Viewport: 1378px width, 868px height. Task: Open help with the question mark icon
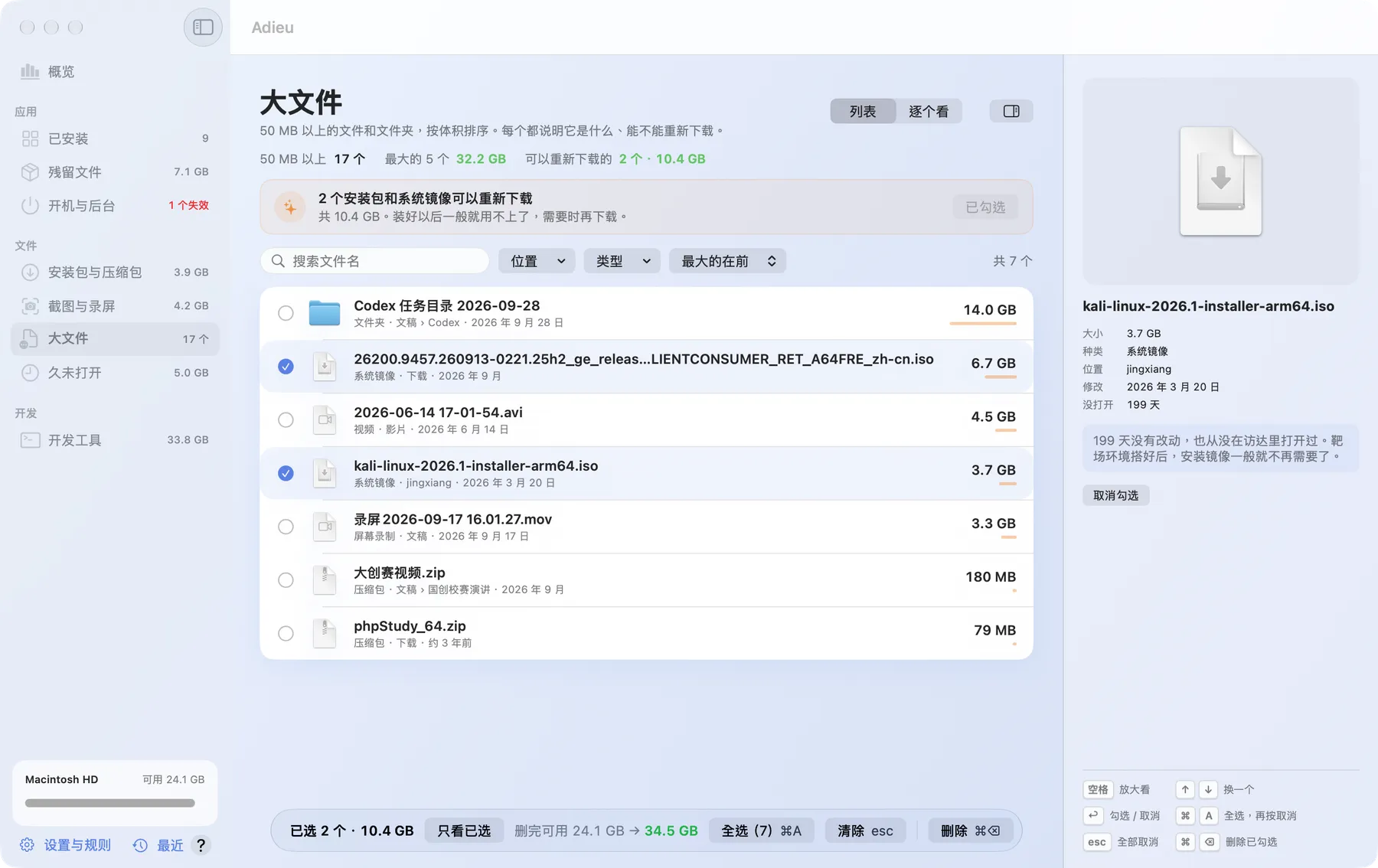(x=201, y=845)
